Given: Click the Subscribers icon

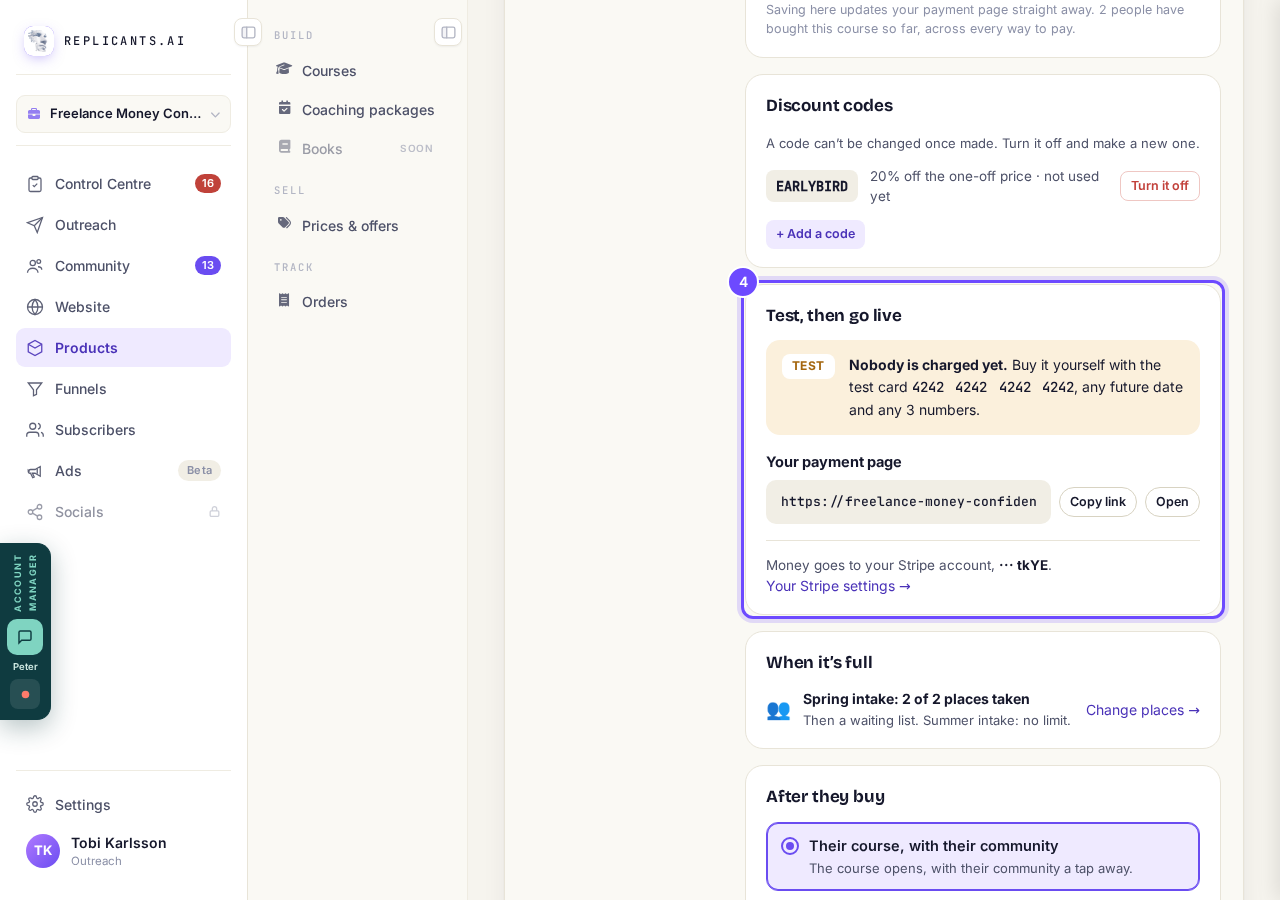Looking at the screenshot, I should click(35, 430).
